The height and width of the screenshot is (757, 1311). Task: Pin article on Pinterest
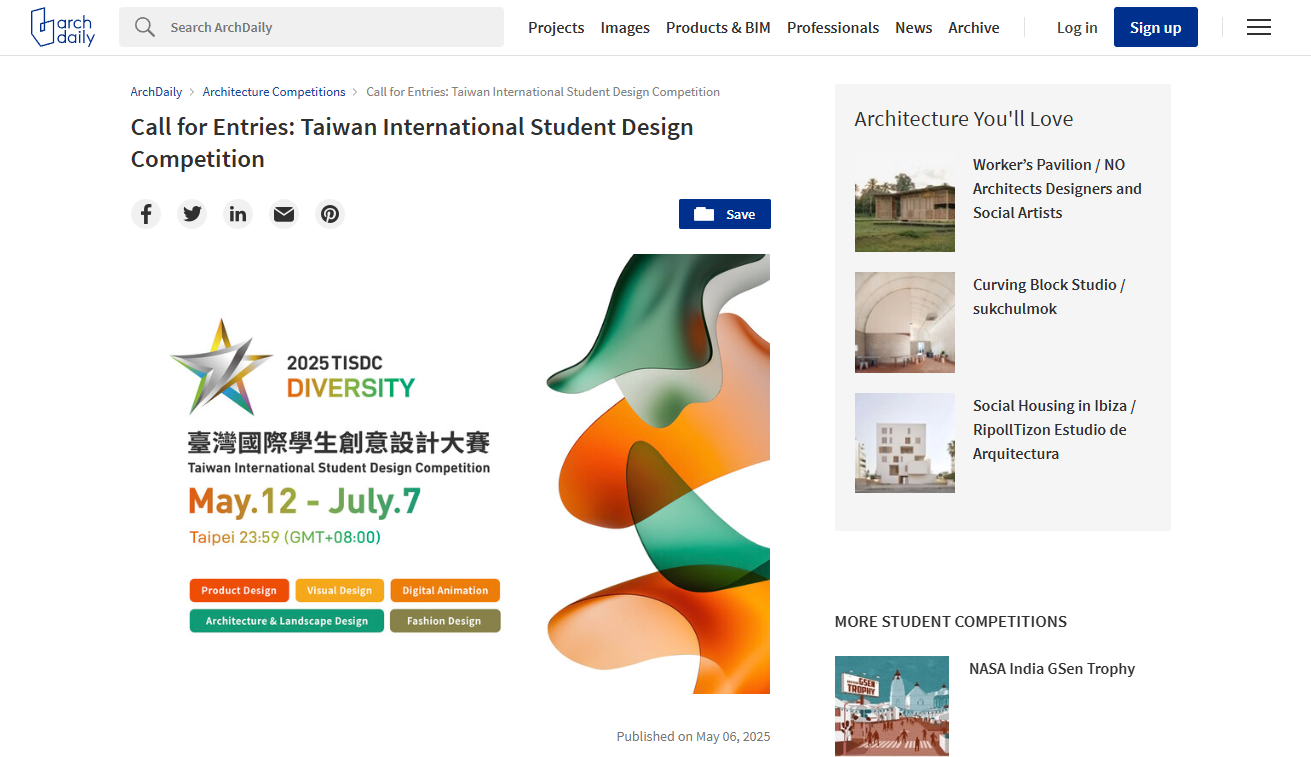click(330, 214)
